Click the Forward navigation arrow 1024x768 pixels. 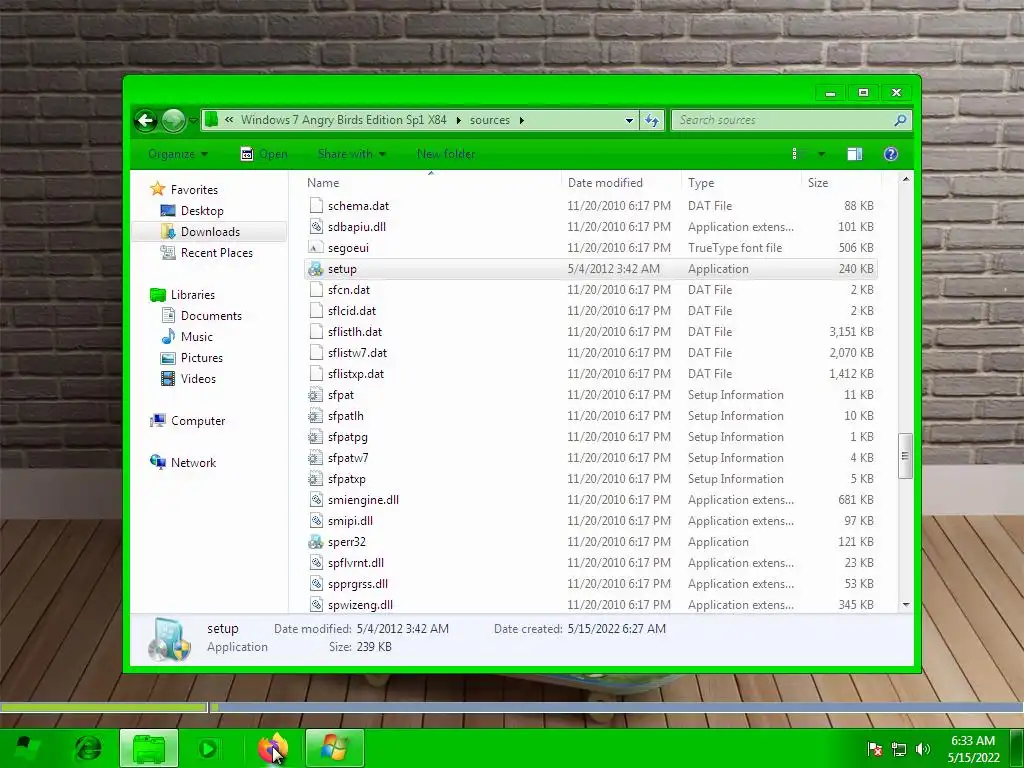[173, 120]
